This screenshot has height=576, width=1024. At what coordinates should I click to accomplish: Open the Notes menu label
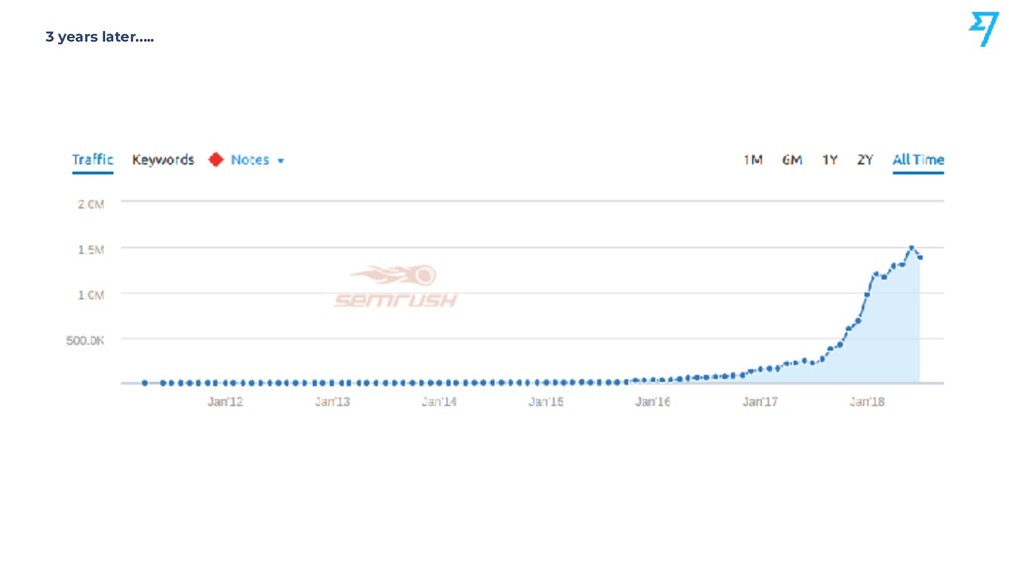(x=249, y=160)
